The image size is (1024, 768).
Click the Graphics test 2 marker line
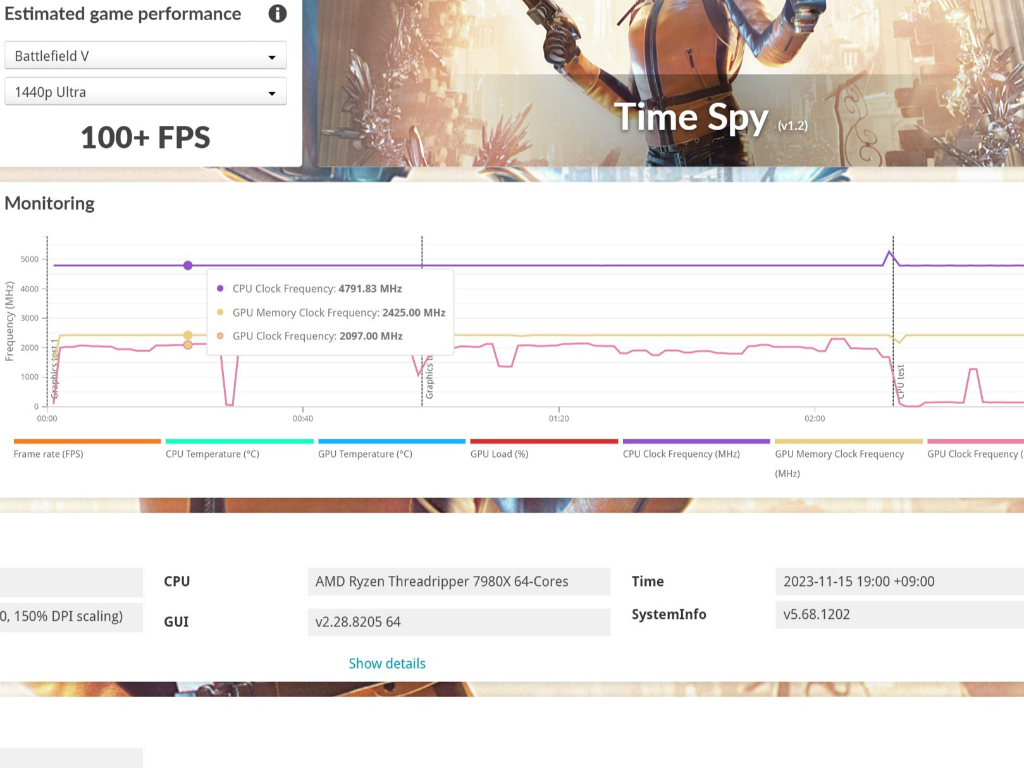422,321
